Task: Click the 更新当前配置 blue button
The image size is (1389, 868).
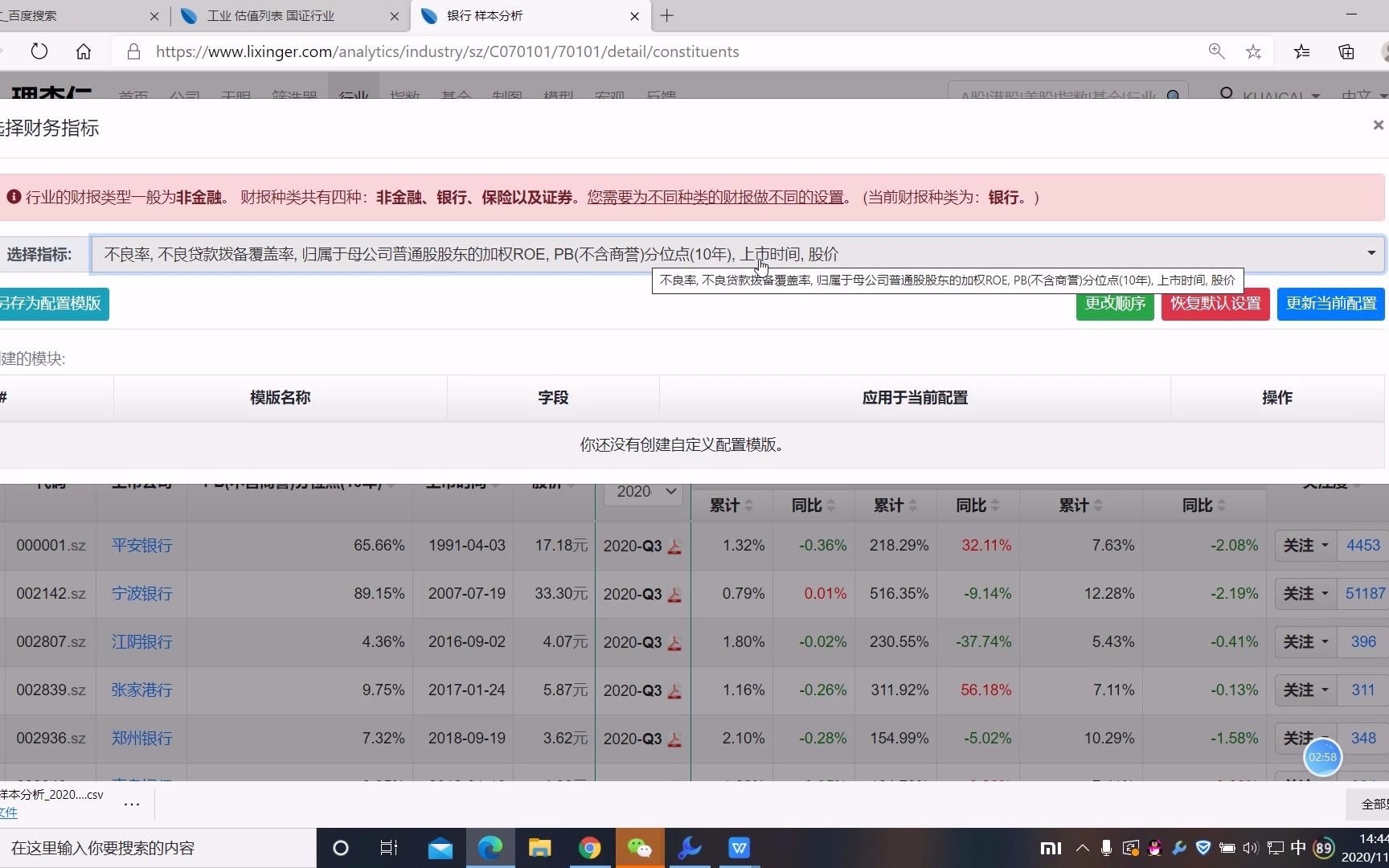Action: coord(1330,304)
